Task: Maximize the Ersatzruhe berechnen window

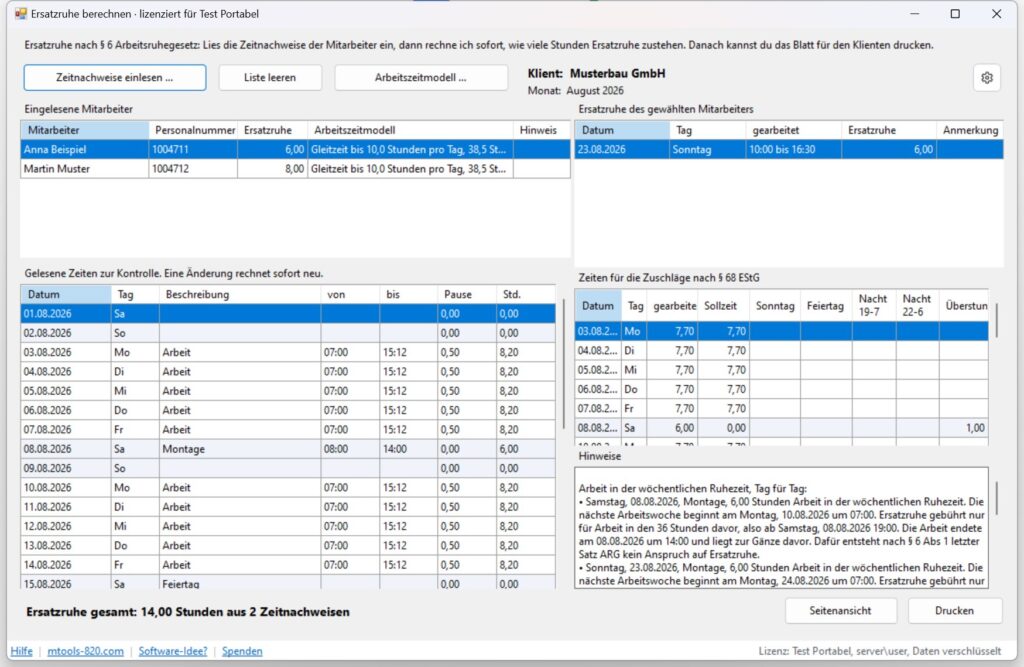Action: point(955,14)
